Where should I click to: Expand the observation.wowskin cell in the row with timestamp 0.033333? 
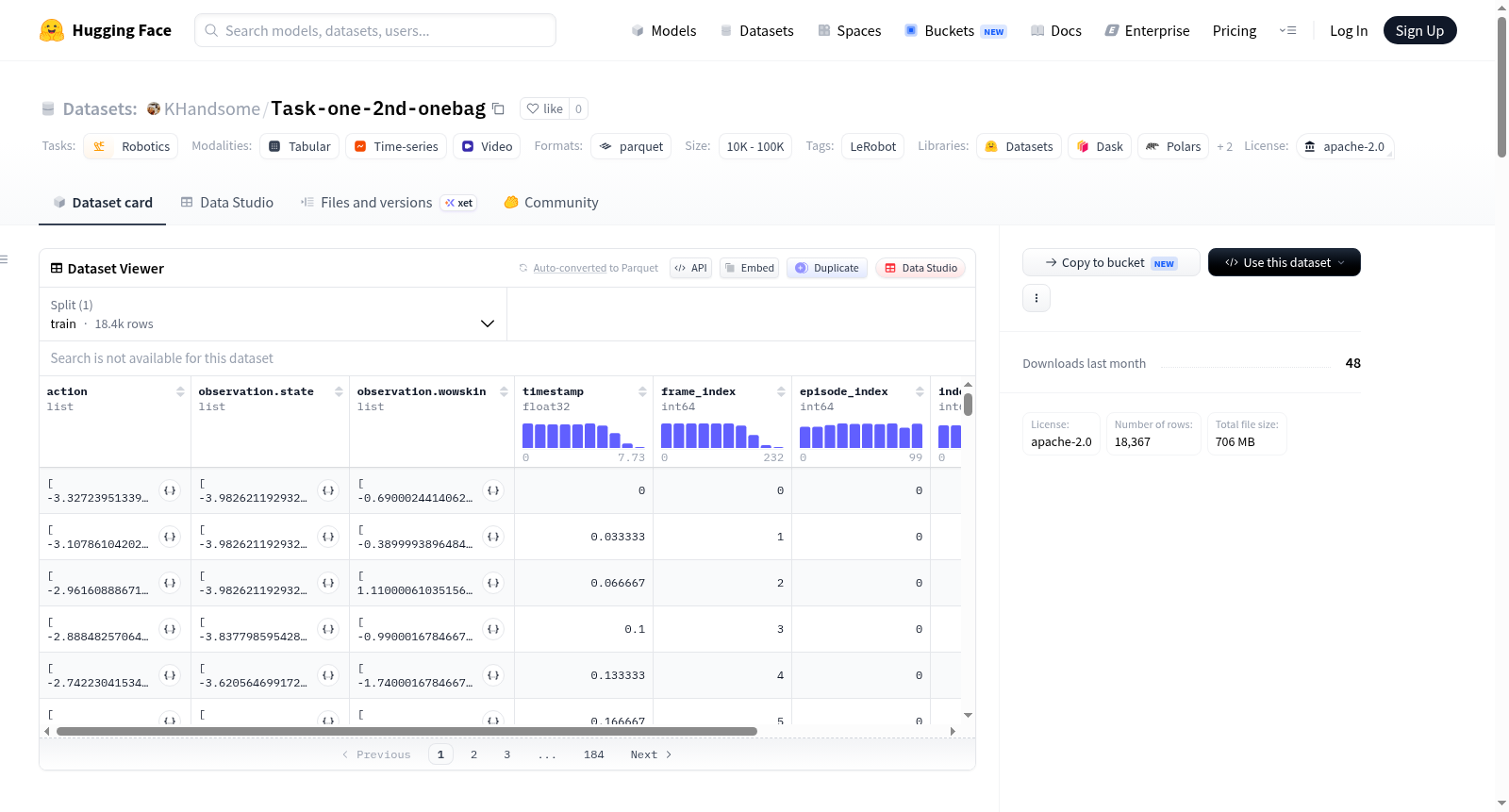(x=493, y=537)
